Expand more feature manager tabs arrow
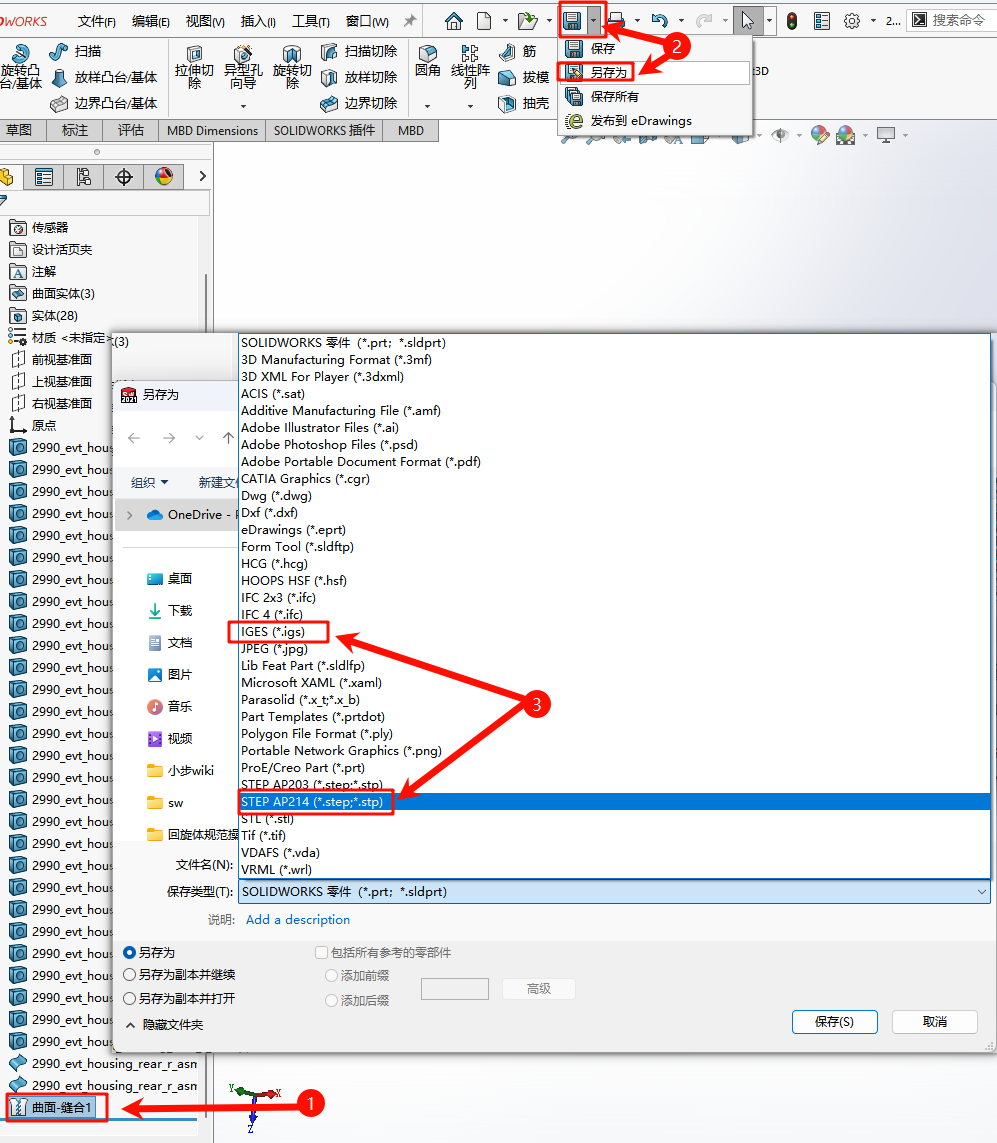The height and width of the screenshot is (1143, 997). pyautogui.click(x=203, y=176)
